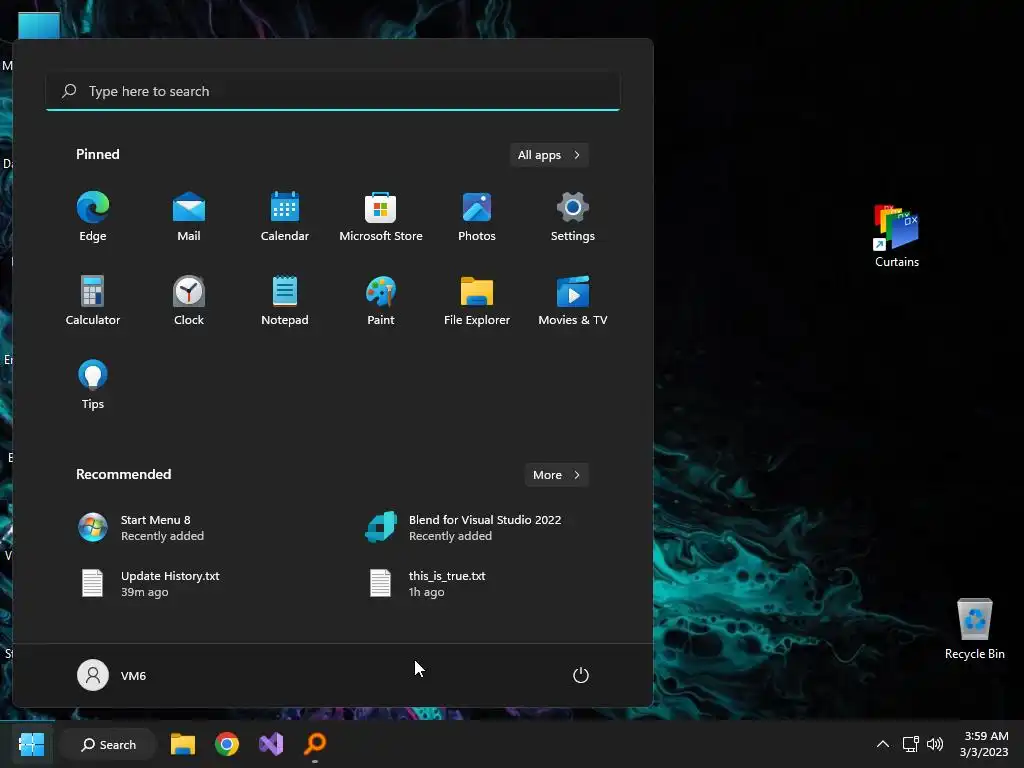Image resolution: width=1024 pixels, height=768 pixels.
Task: Open Settings from pinned apps
Action: 573,217
